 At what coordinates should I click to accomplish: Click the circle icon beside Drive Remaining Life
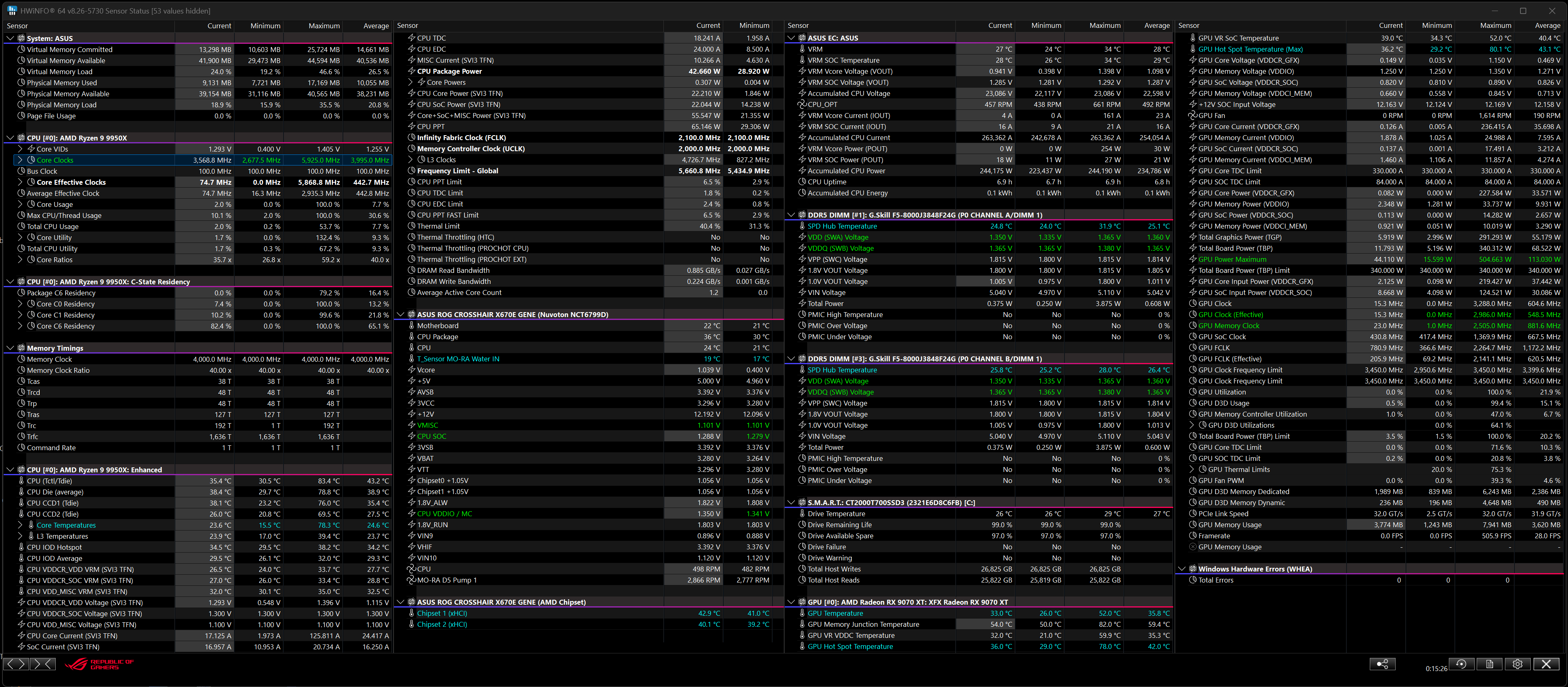[802, 525]
